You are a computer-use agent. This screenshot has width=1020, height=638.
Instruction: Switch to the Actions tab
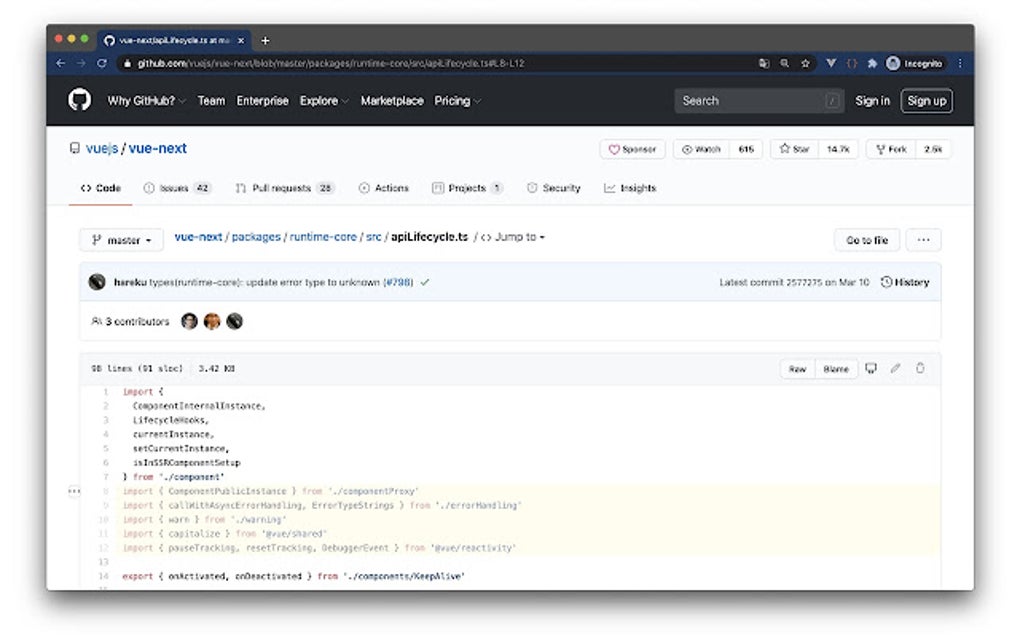pyautogui.click(x=384, y=188)
